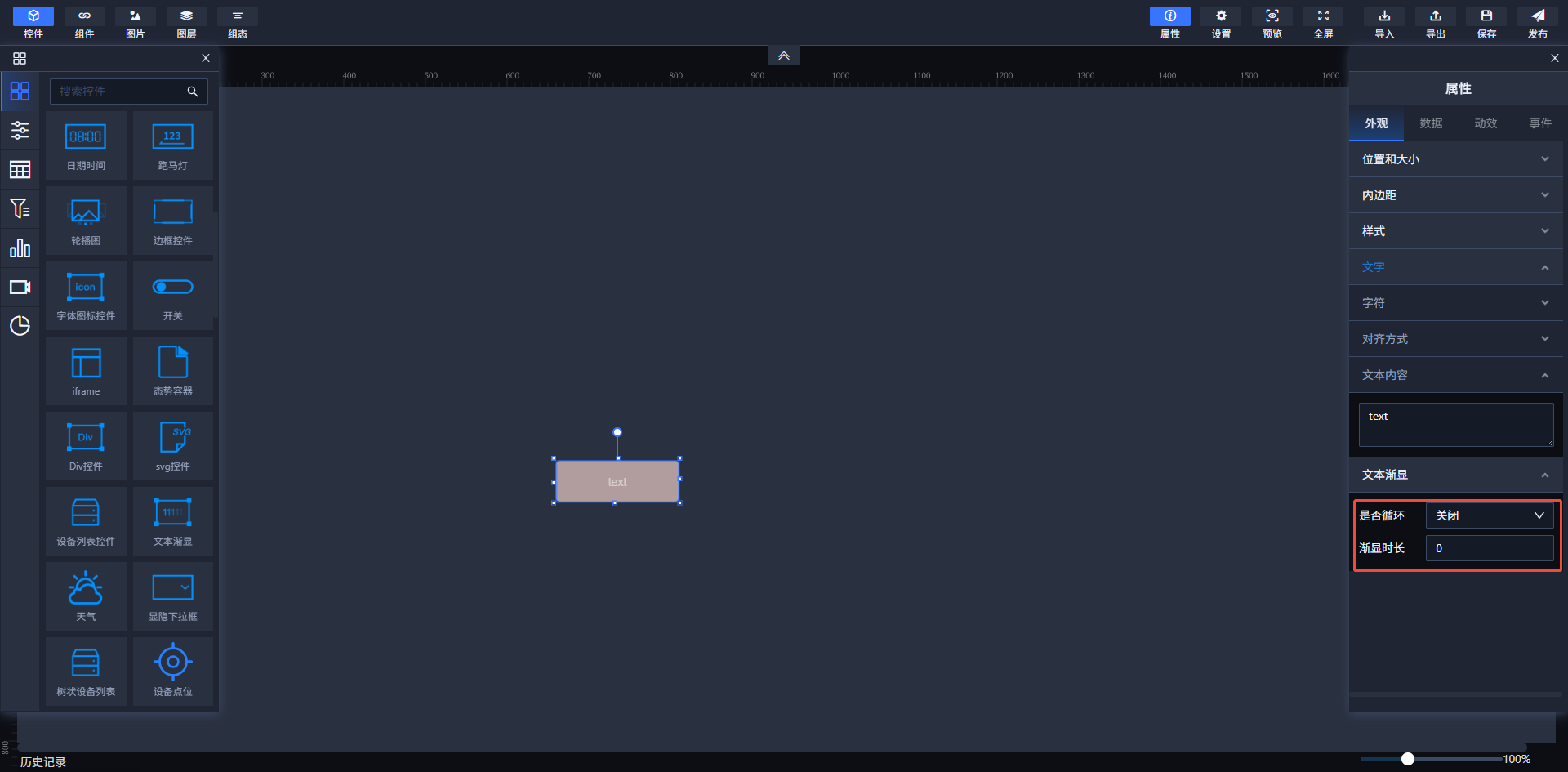Screen dimensions: 1568x772
Task: Select the bar chart category icon in sidebar
Action: pos(20,248)
